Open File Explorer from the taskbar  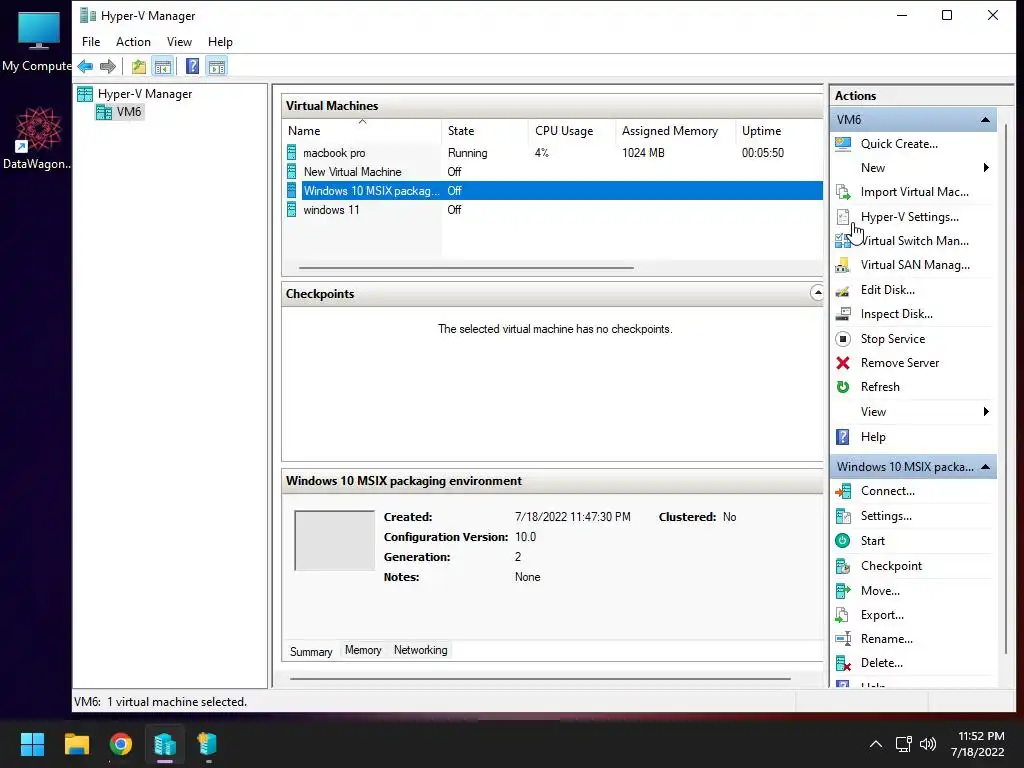[x=76, y=744]
